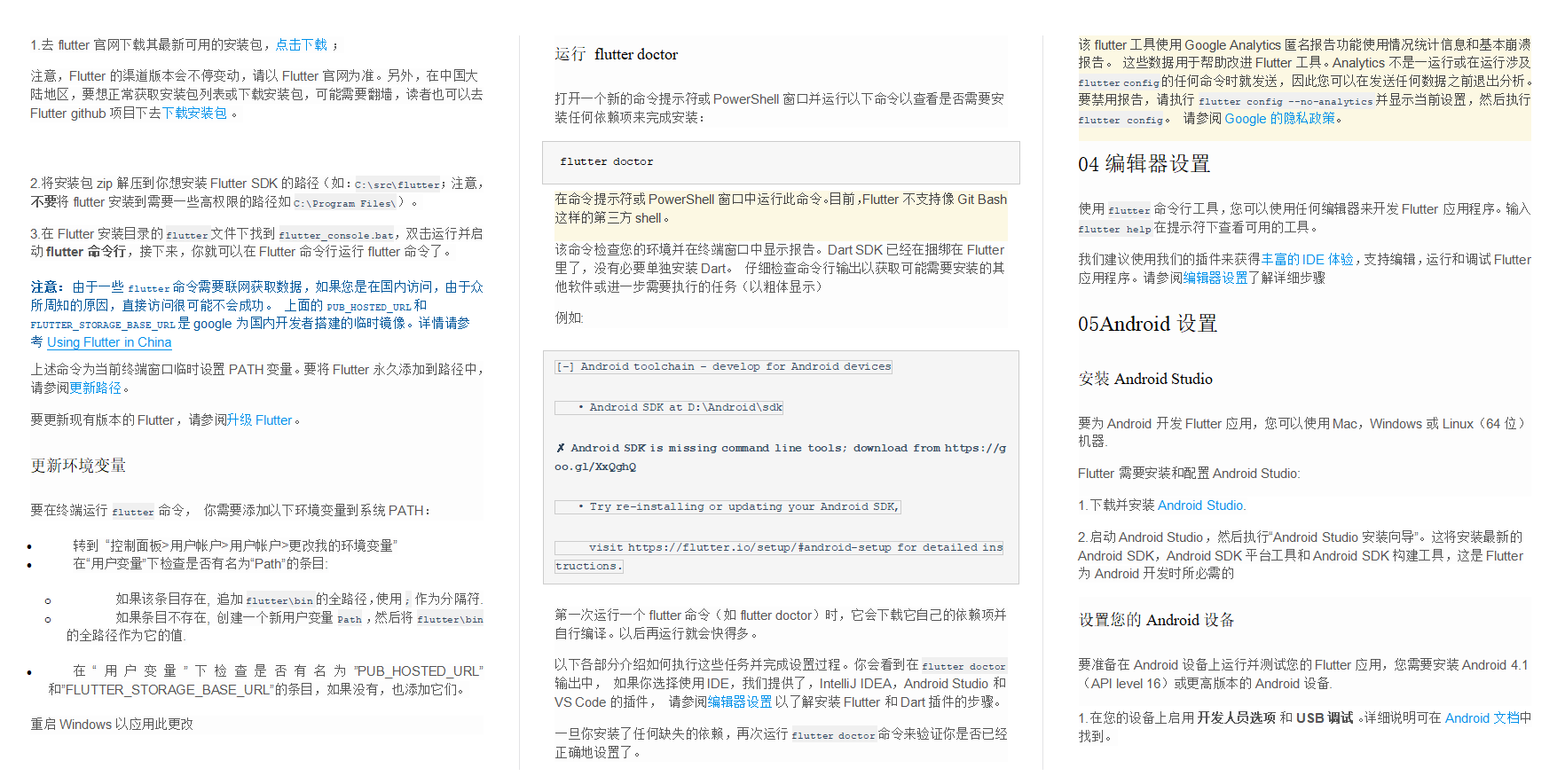Open the 升级 Flutter link
This screenshot has height=784, width=1565.
259,419
